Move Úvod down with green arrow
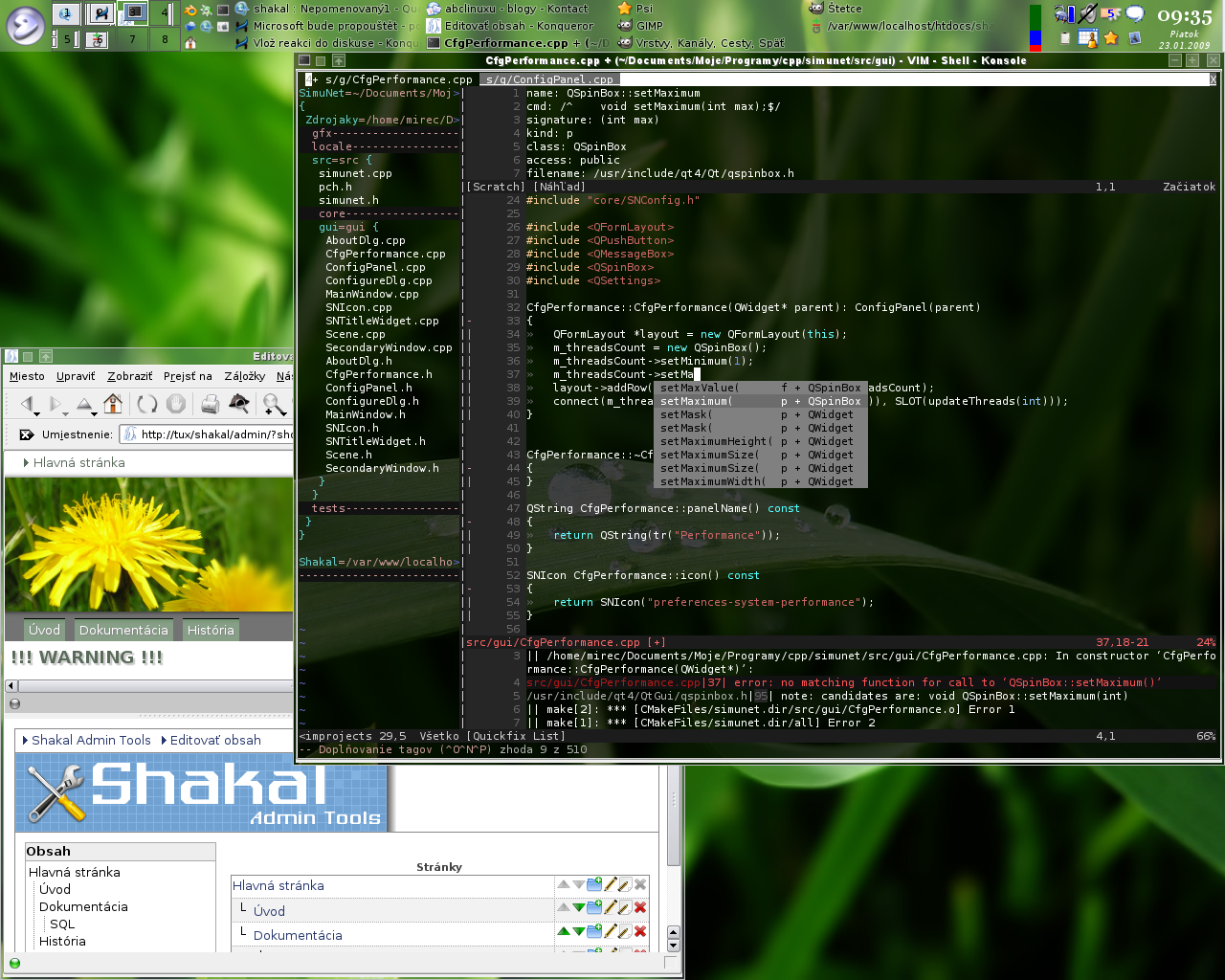 coord(579,907)
